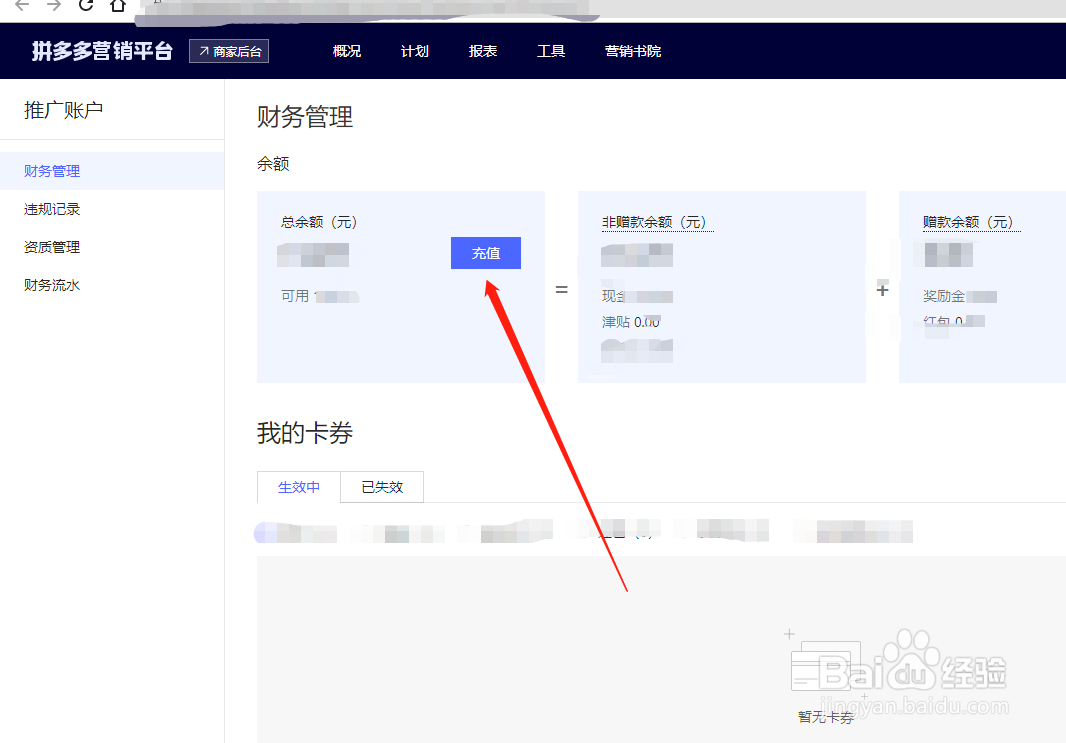Click the 充值 recharge button
This screenshot has width=1066, height=743.
pyautogui.click(x=485, y=253)
